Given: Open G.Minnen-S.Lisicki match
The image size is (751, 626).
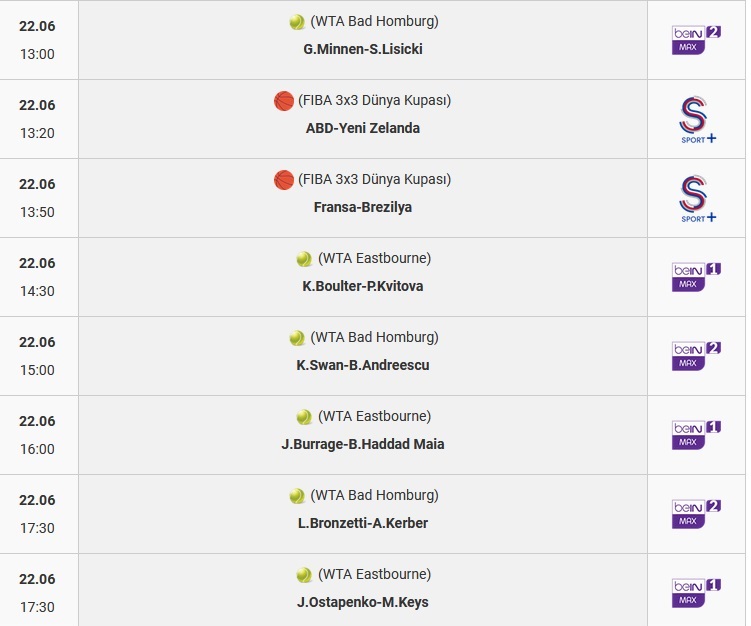Looking at the screenshot, I should [x=363, y=49].
